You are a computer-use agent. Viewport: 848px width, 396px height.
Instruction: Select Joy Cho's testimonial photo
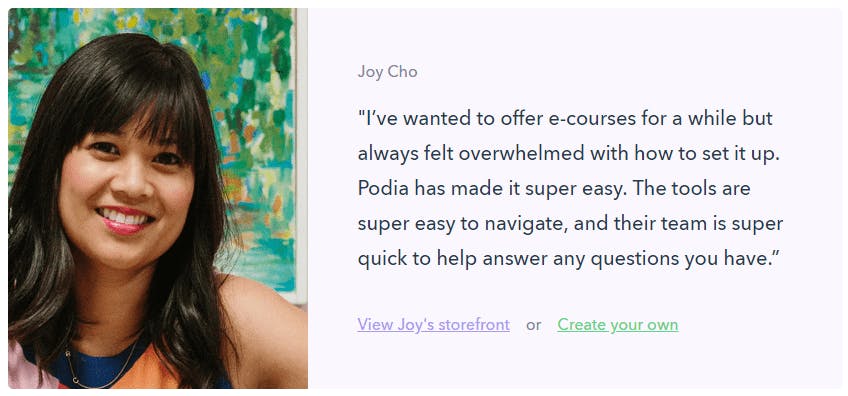pyautogui.click(x=158, y=199)
